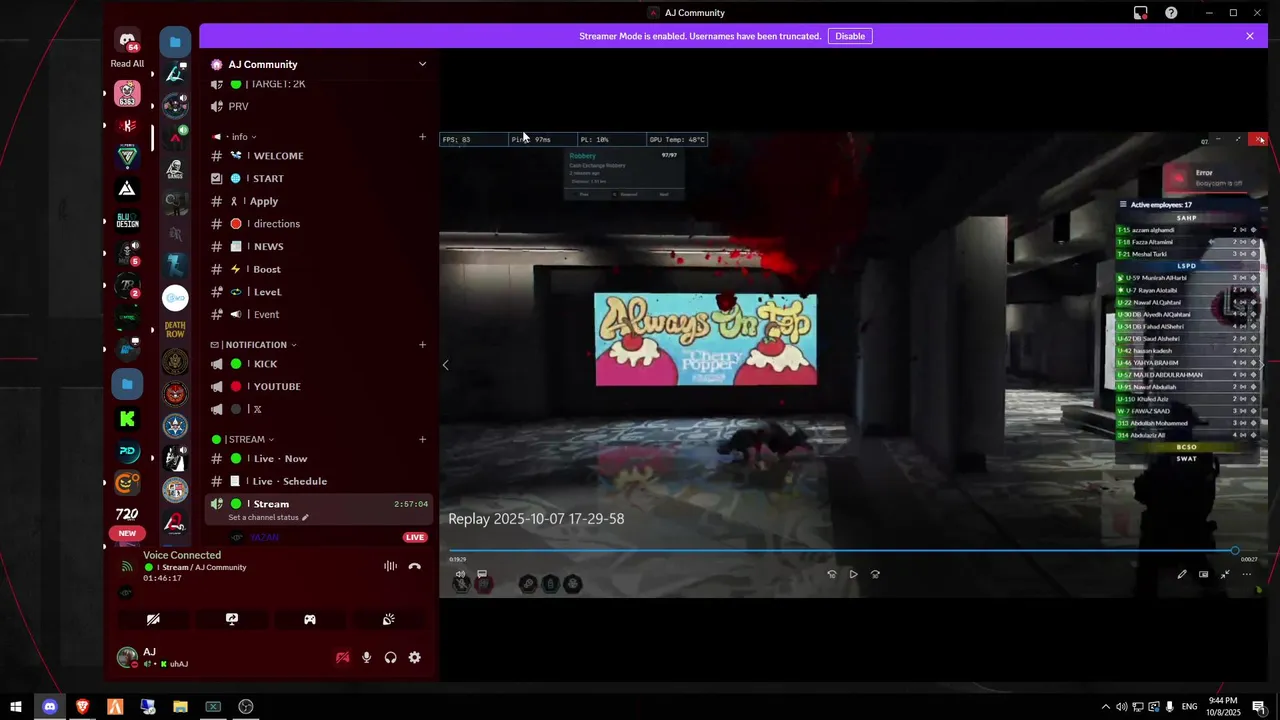Click Set a channel status
The width and height of the screenshot is (1280, 720).
pyautogui.click(x=269, y=517)
